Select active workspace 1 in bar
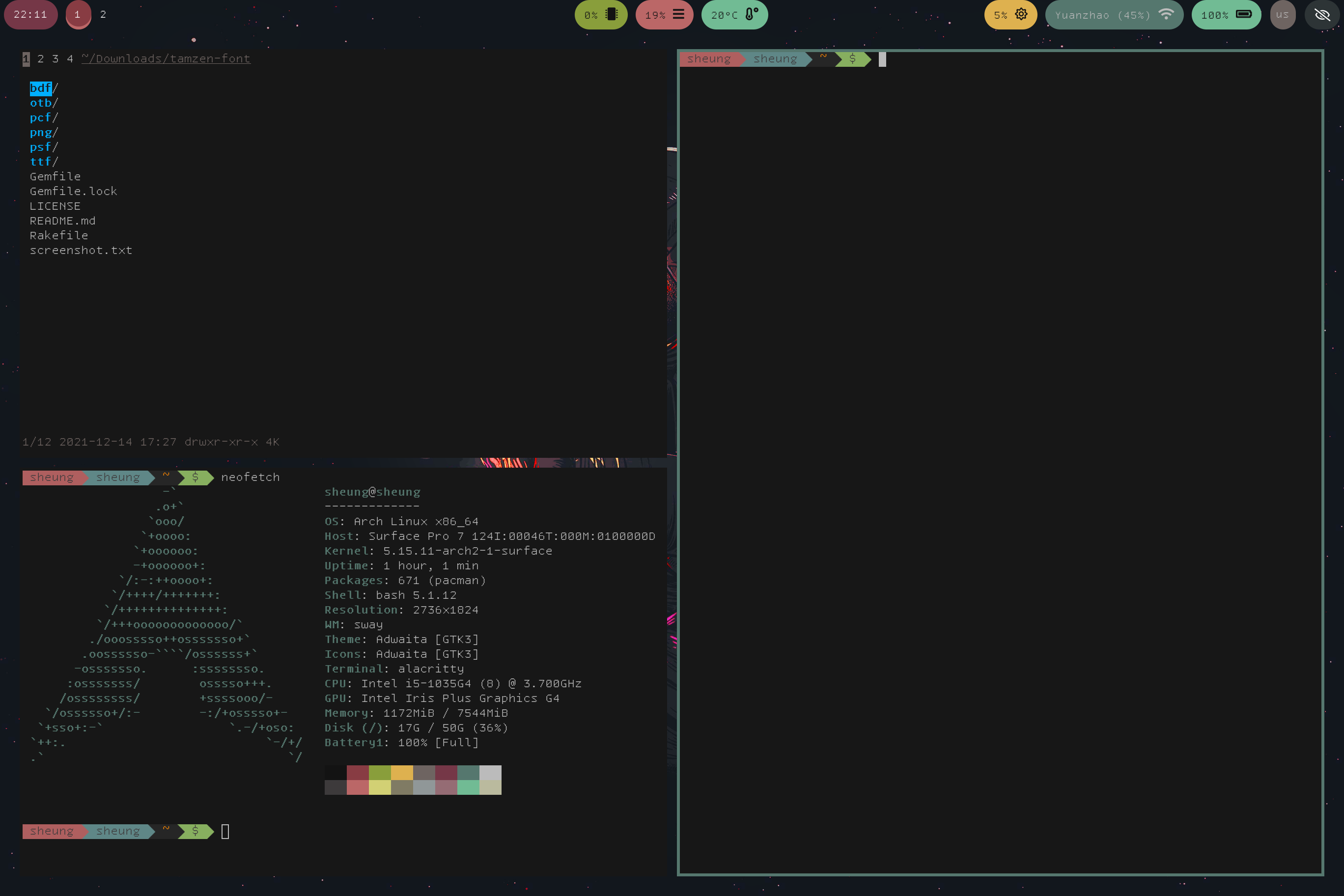The height and width of the screenshot is (896, 1344). pos(78,15)
